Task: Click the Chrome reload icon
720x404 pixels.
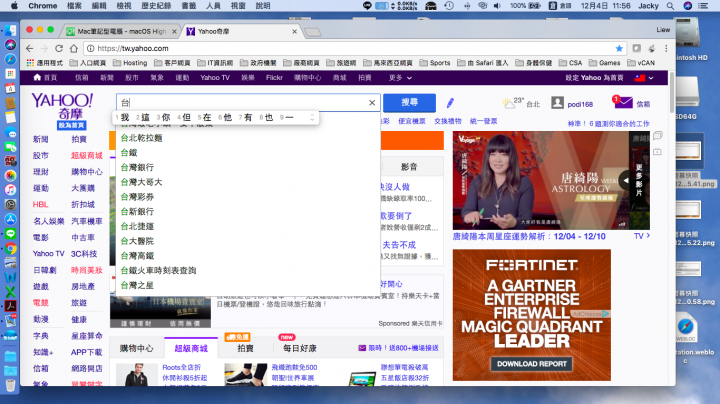Action: point(59,48)
